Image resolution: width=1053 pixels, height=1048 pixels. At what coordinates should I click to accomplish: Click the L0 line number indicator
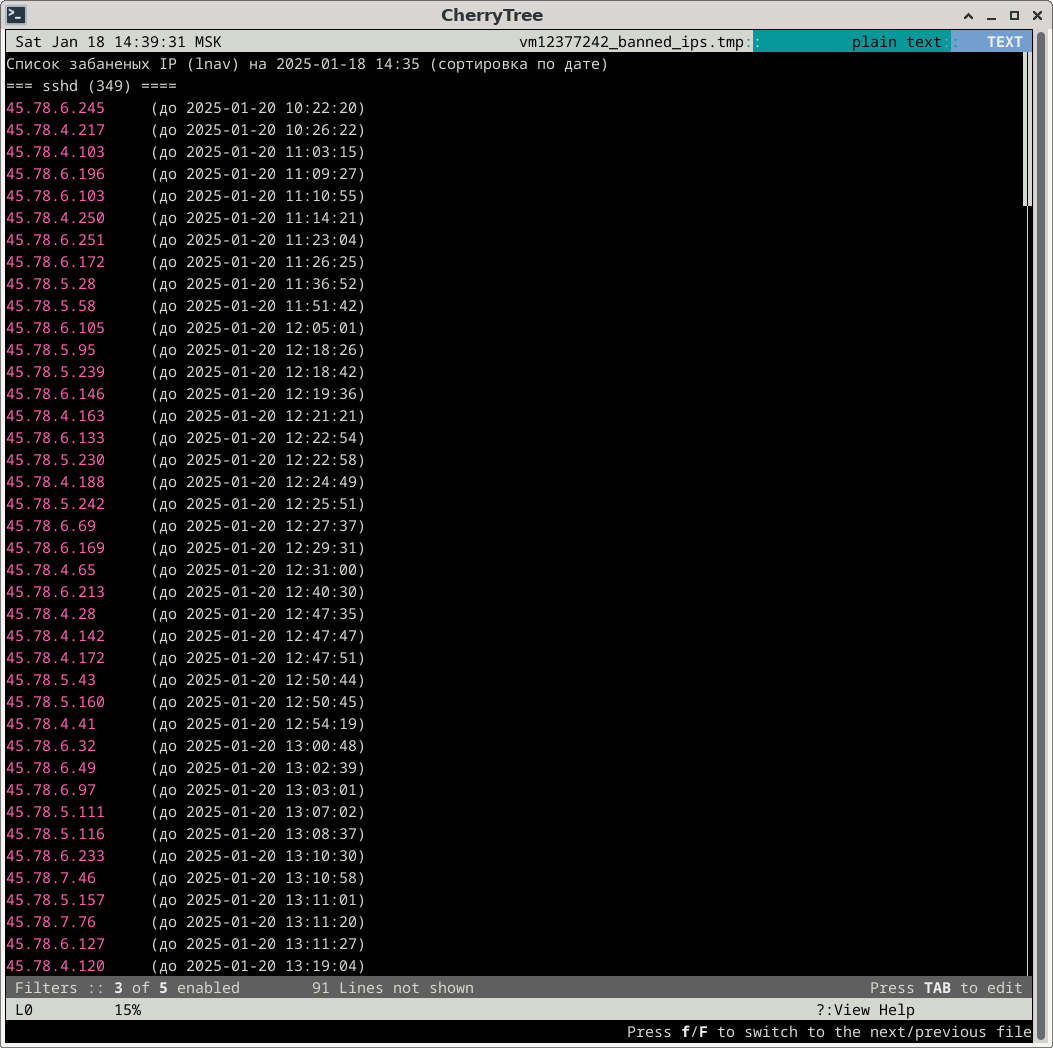24,1010
